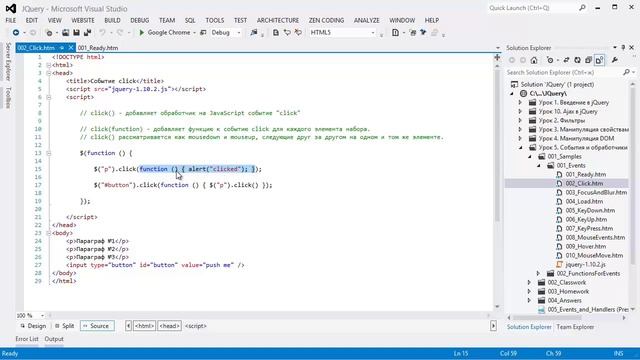Collapse the html tag on line 2

49,65
